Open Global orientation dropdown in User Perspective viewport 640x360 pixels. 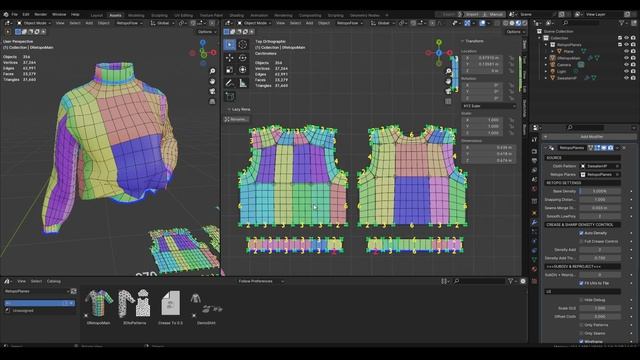point(162,23)
